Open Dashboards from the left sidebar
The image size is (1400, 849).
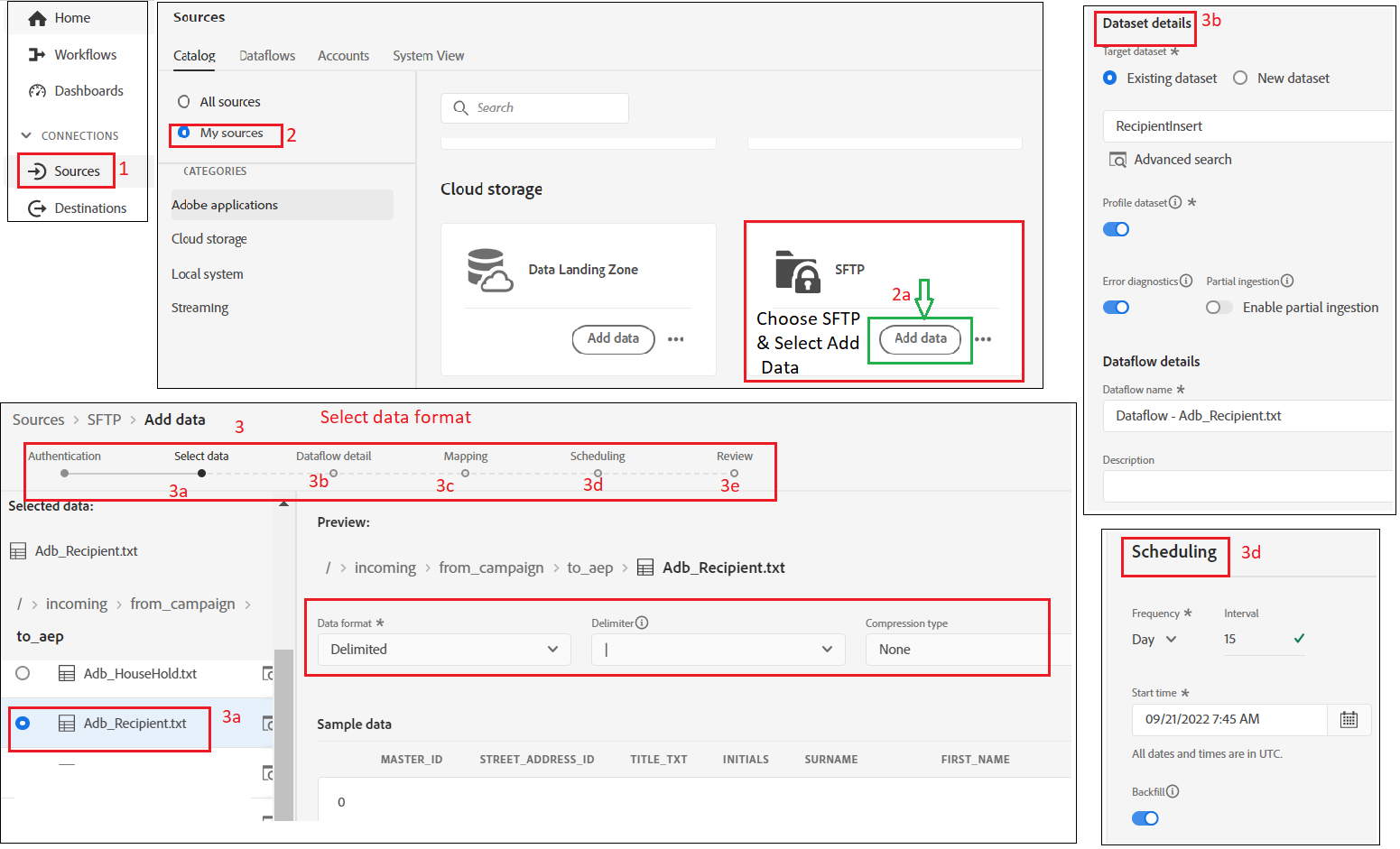click(x=88, y=90)
